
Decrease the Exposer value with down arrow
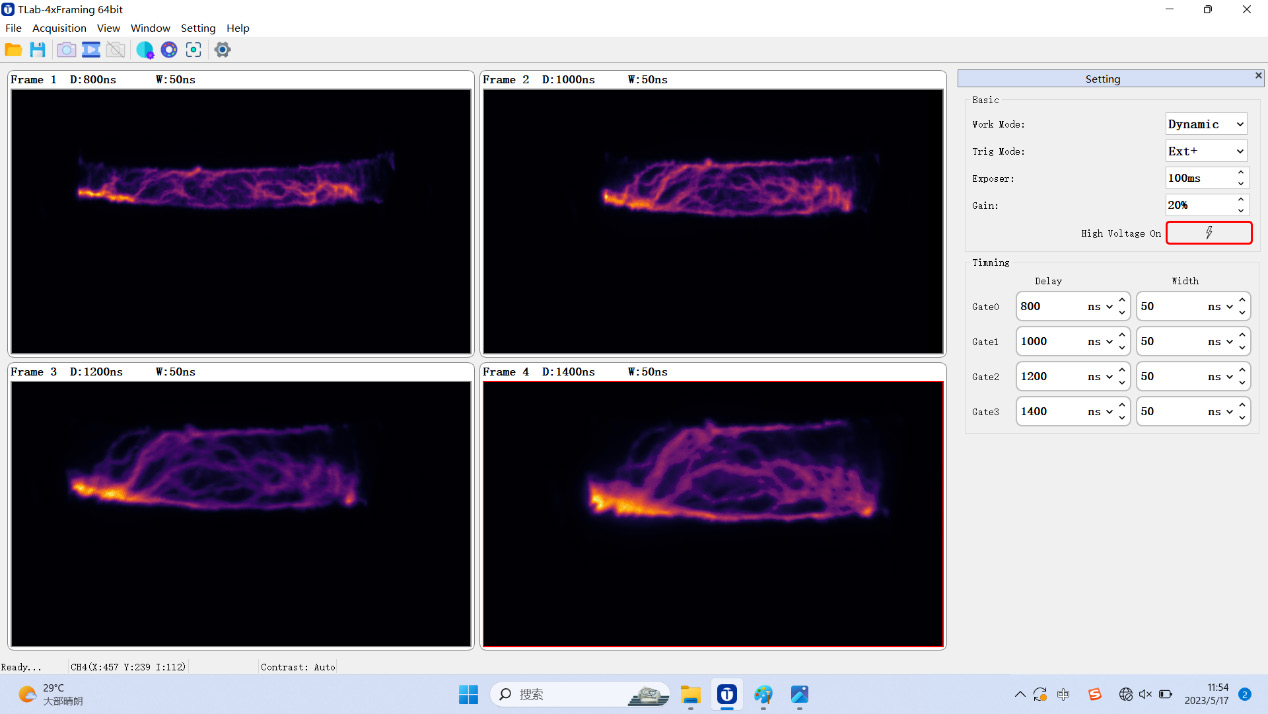(1241, 184)
